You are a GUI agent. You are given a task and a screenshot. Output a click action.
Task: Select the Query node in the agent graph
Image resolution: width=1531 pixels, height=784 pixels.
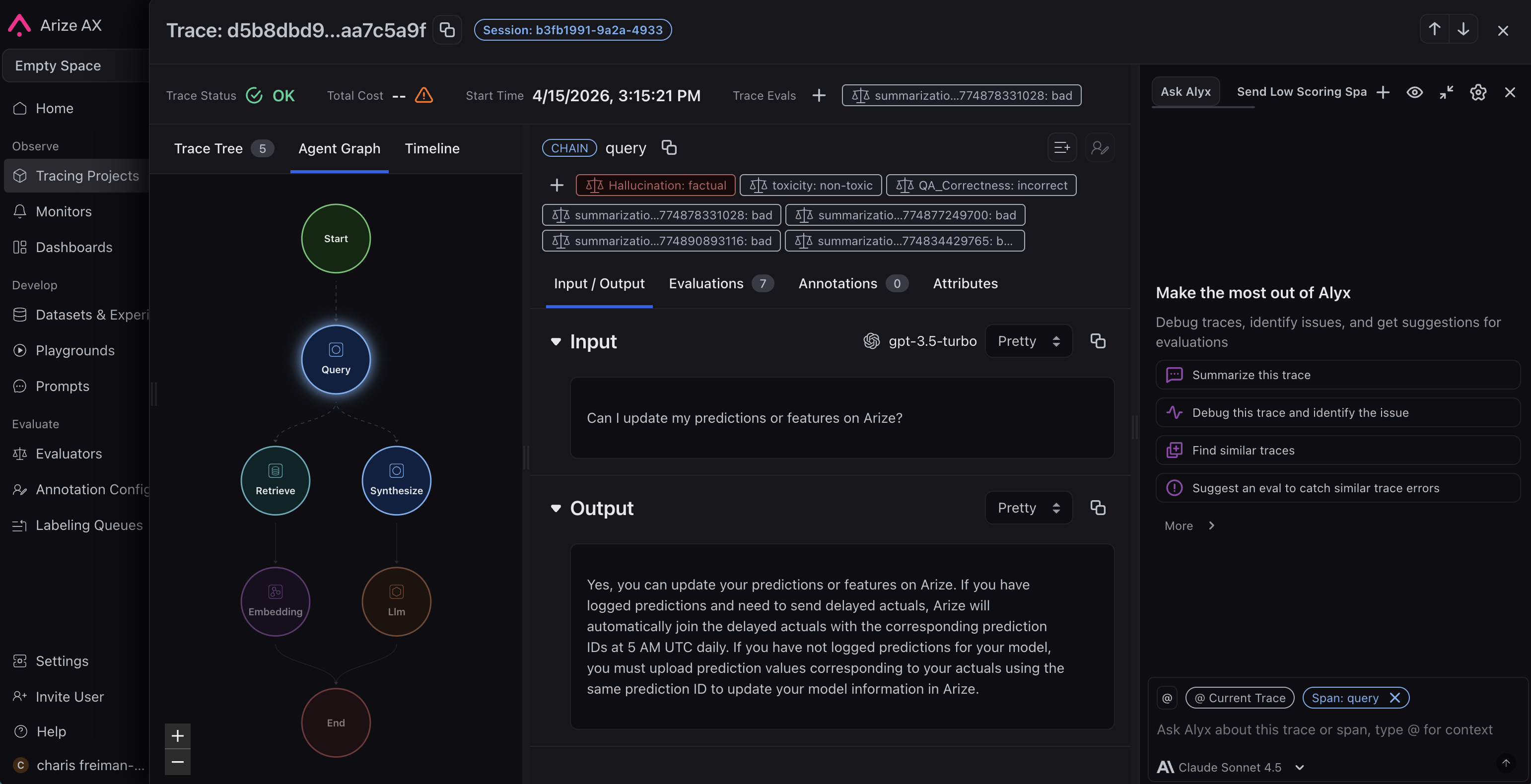pyautogui.click(x=336, y=359)
